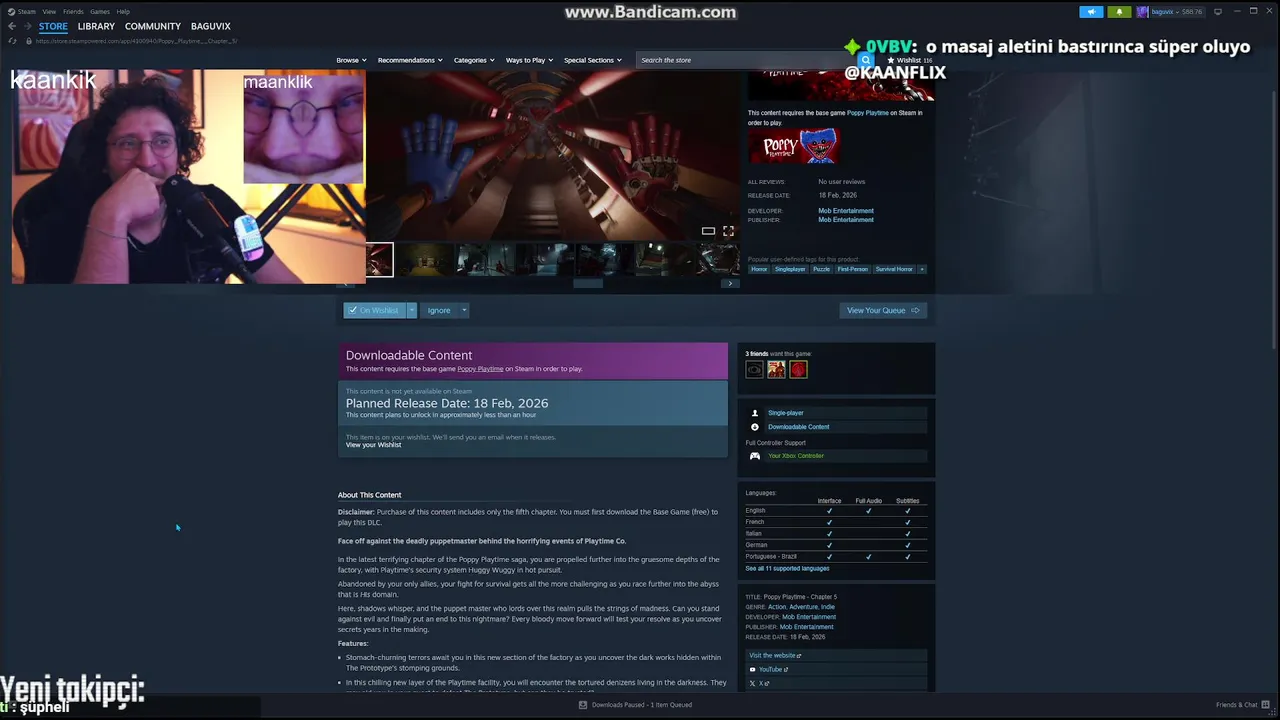Click the Steam logo menu
Image resolution: width=1280 pixels, height=720 pixels.
pos(22,11)
